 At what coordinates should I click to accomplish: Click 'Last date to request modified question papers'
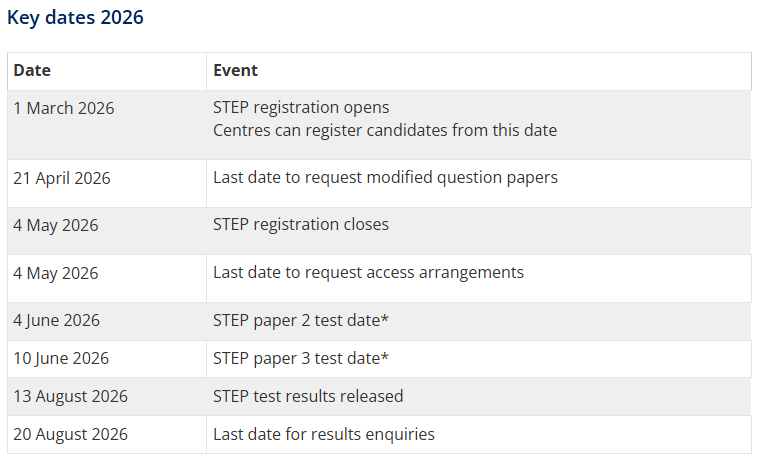coord(385,177)
